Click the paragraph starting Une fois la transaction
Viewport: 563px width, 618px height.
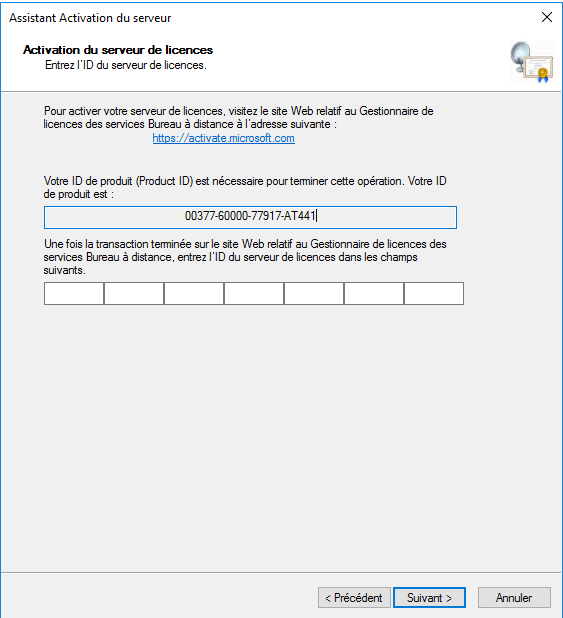tap(245, 257)
